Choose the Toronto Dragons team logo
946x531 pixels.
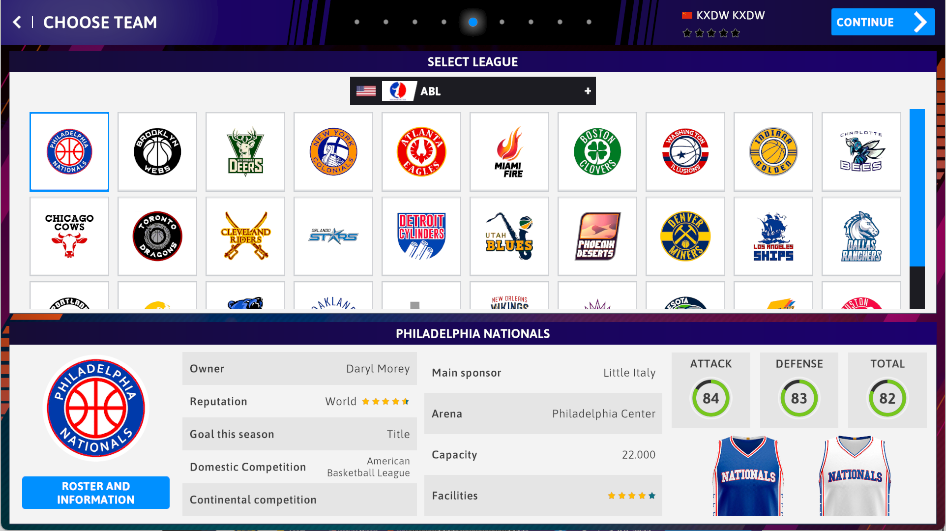pyautogui.click(x=157, y=236)
